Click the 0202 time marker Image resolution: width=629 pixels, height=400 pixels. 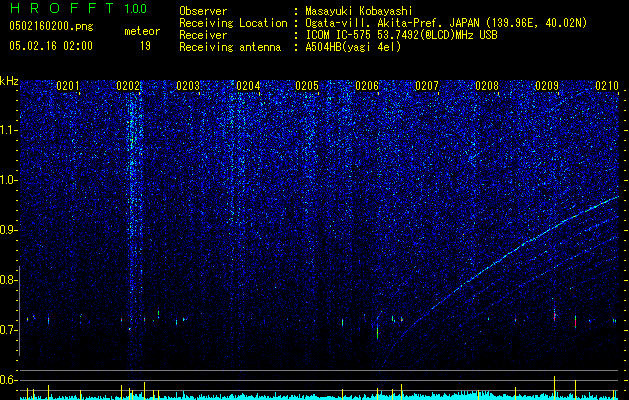pyautogui.click(x=128, y=86)
